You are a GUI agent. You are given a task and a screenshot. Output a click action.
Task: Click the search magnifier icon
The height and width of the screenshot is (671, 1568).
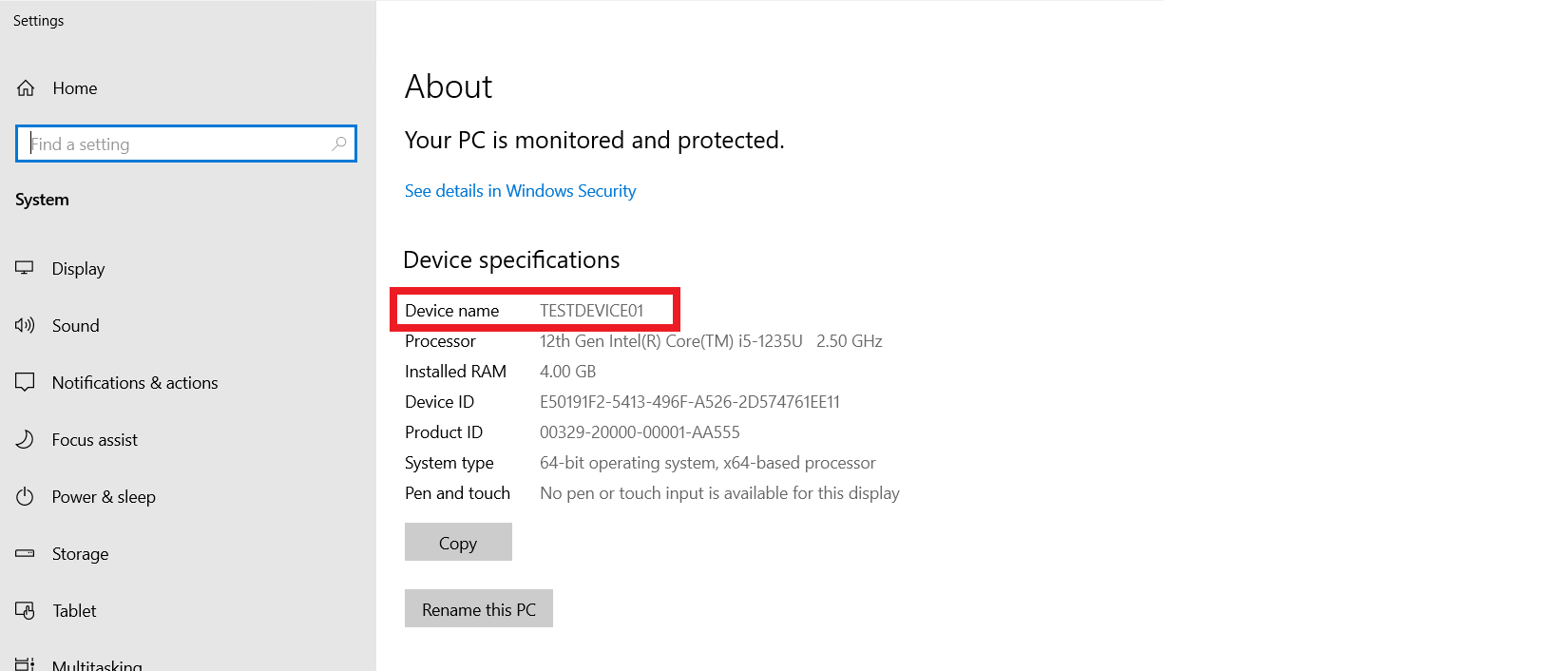(339, 144)
